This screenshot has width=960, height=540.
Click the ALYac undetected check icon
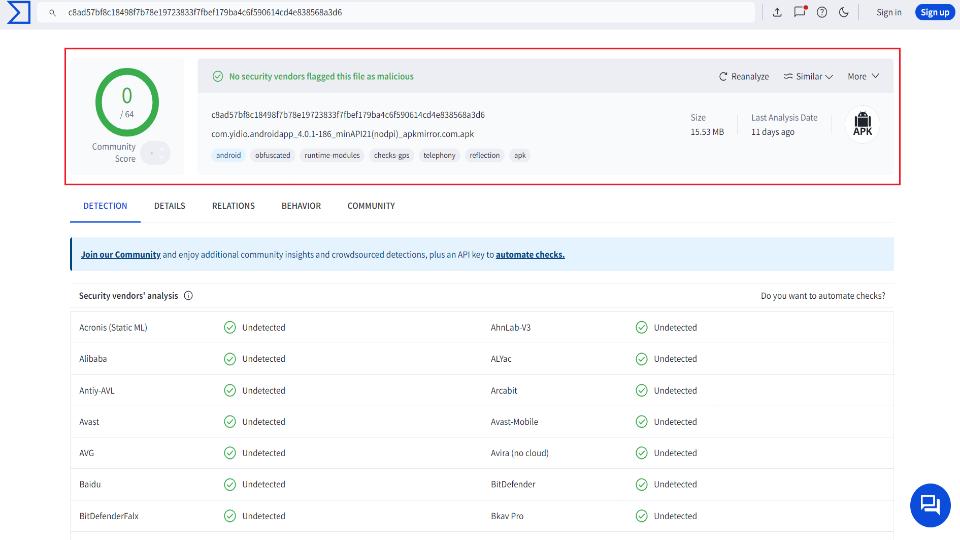tap(641, 359)
